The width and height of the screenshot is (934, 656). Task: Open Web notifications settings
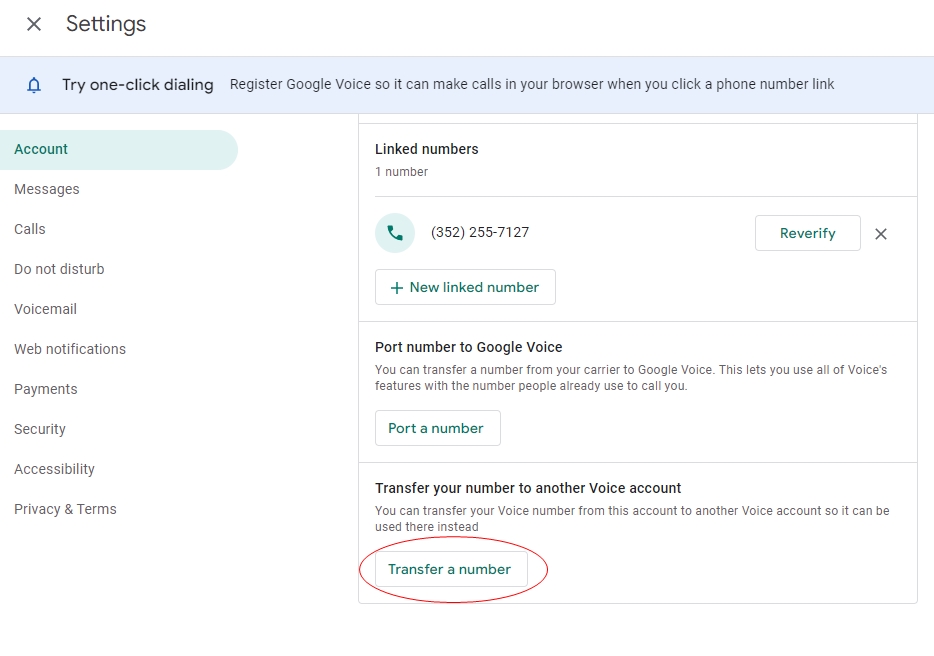pyautogui.click(x=70, y=349)
